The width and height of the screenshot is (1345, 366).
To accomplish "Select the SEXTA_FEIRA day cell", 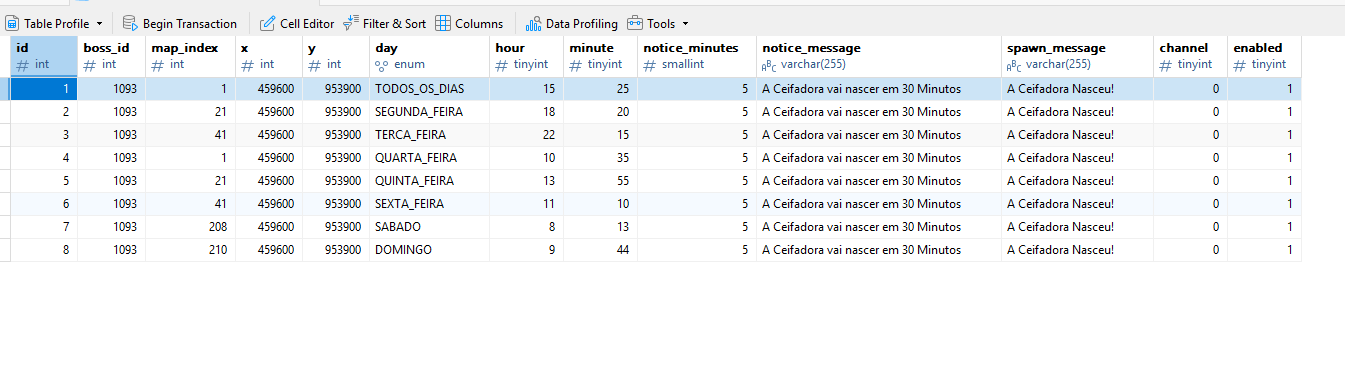I will pos(429,203).
